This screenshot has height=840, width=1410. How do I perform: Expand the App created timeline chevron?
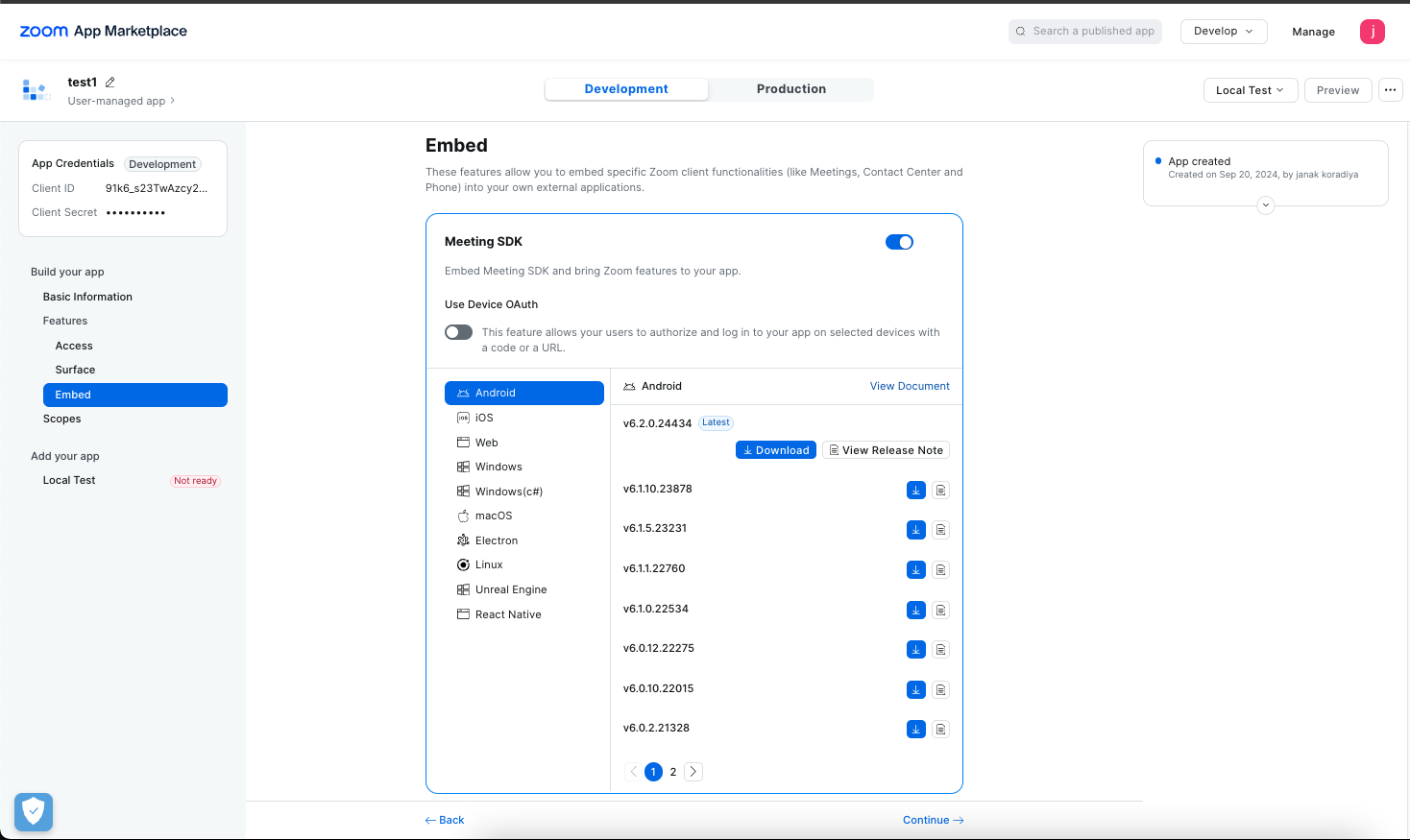[x=1266, y=205]
